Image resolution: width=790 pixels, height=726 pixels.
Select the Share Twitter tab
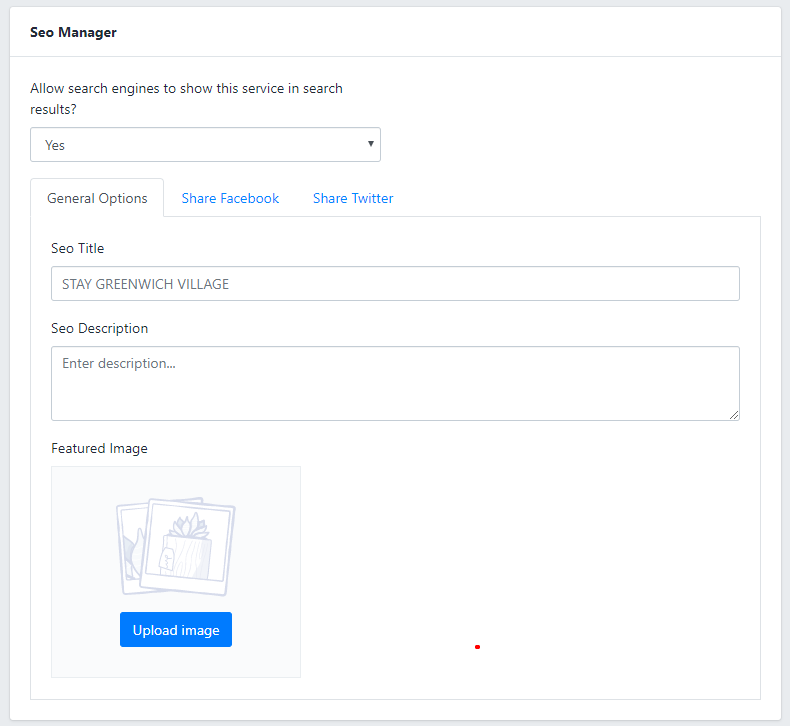(x=353, y=198)
